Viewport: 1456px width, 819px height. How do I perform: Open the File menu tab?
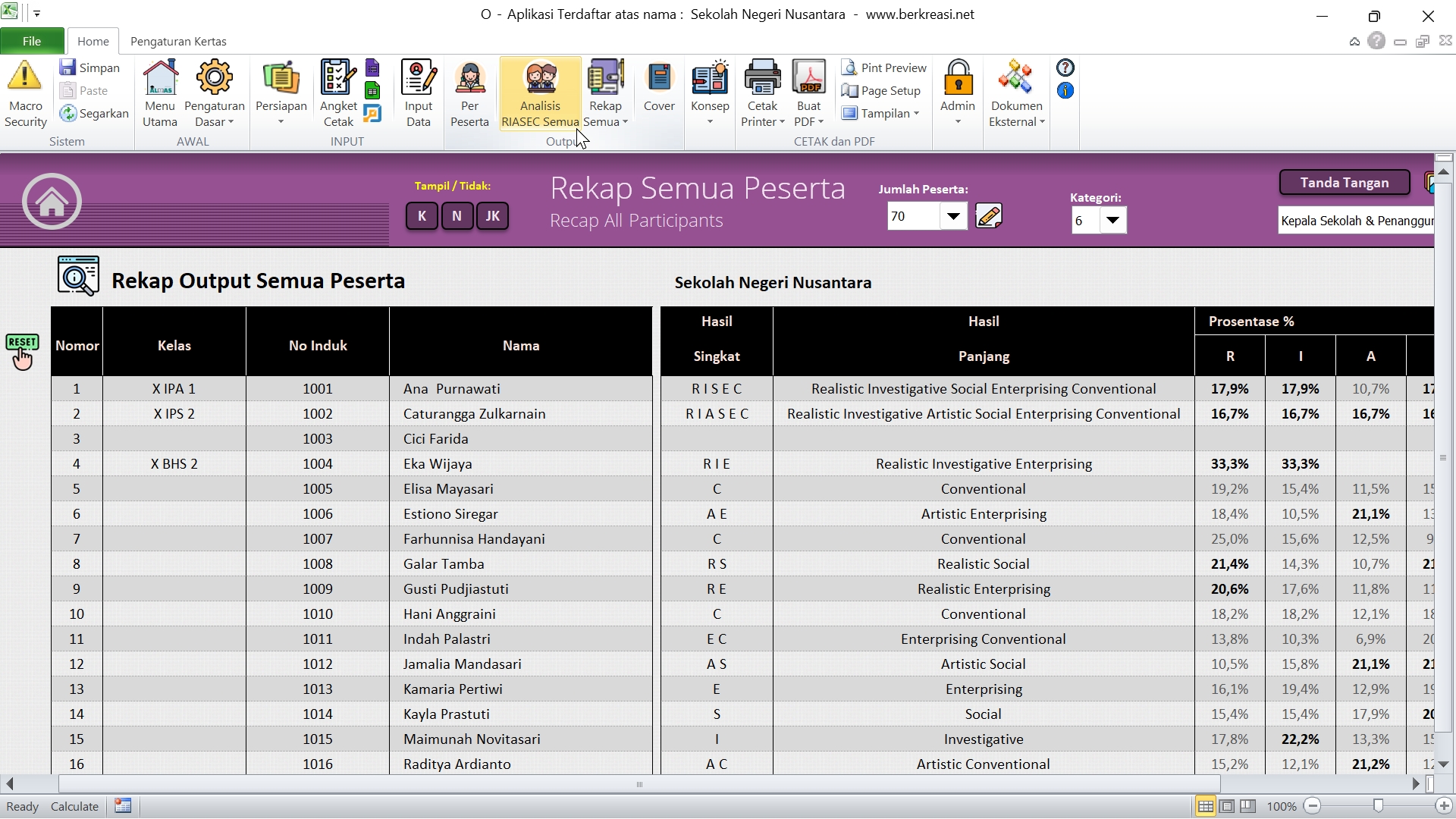pyautogui.click(x=32, y=42)
